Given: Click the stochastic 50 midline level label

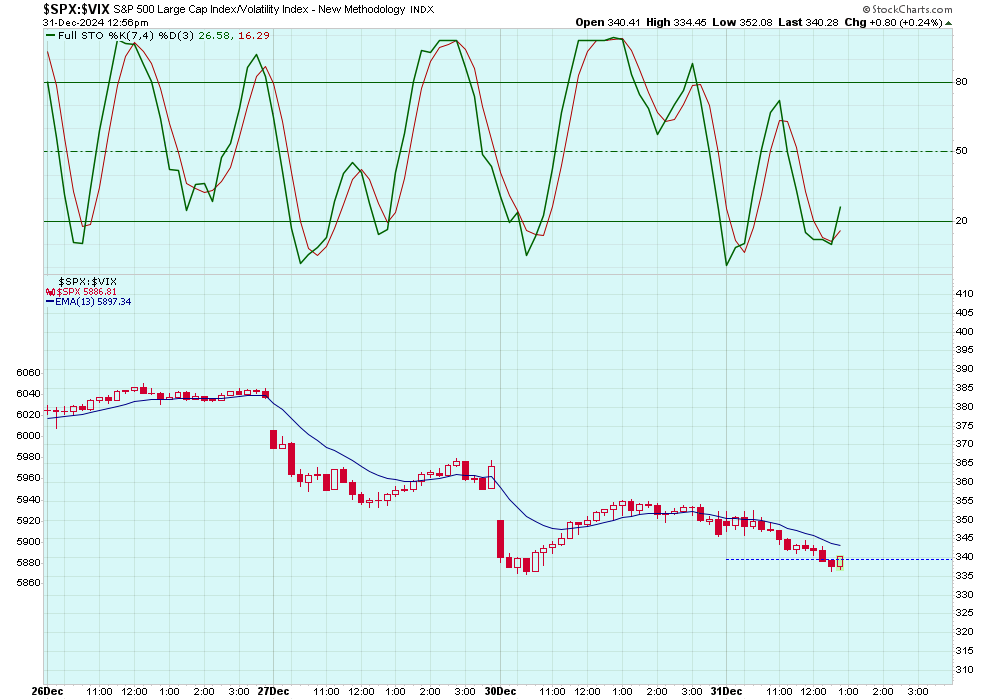Looking at the screenshot, I should 961,151.
